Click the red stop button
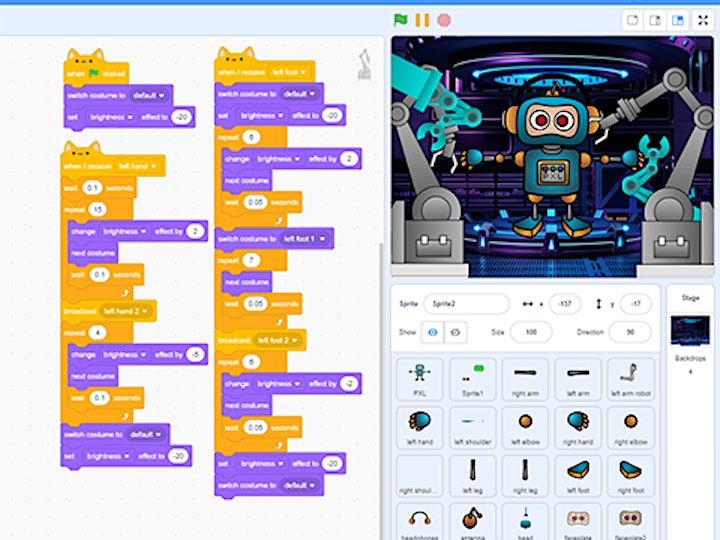The image size is (720, 540). (444, 19)
